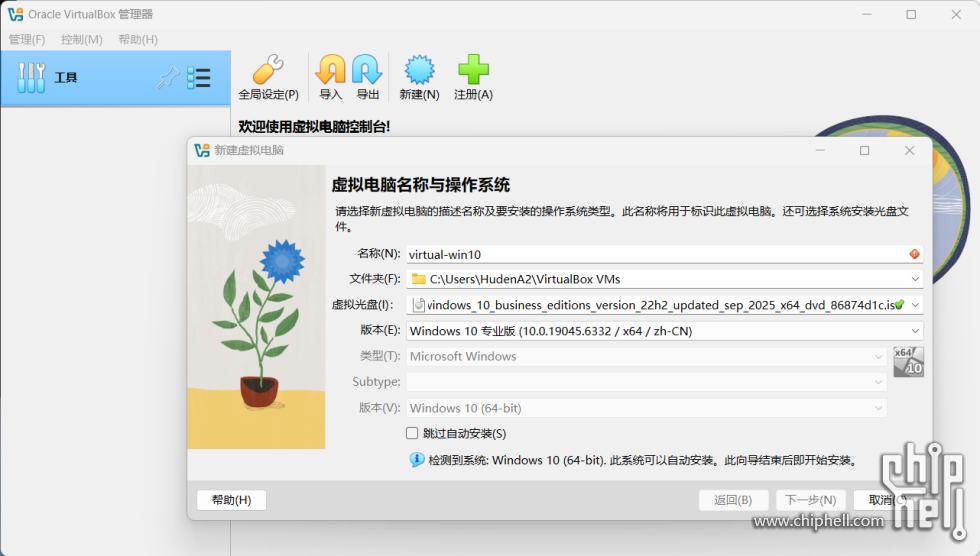The width and height of the screenshot is (980, 556).
Task: Maximize the New Virtual Machine dialog
Action: 864,150
